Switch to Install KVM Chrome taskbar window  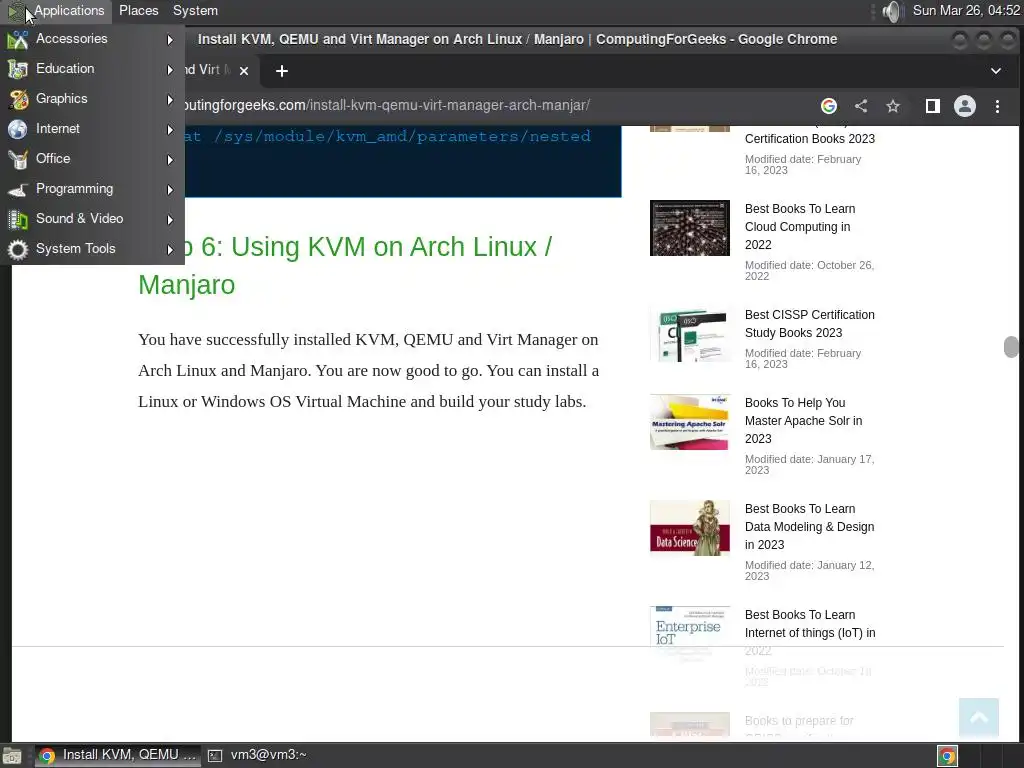pyautogui.click(x=117, y=755)
